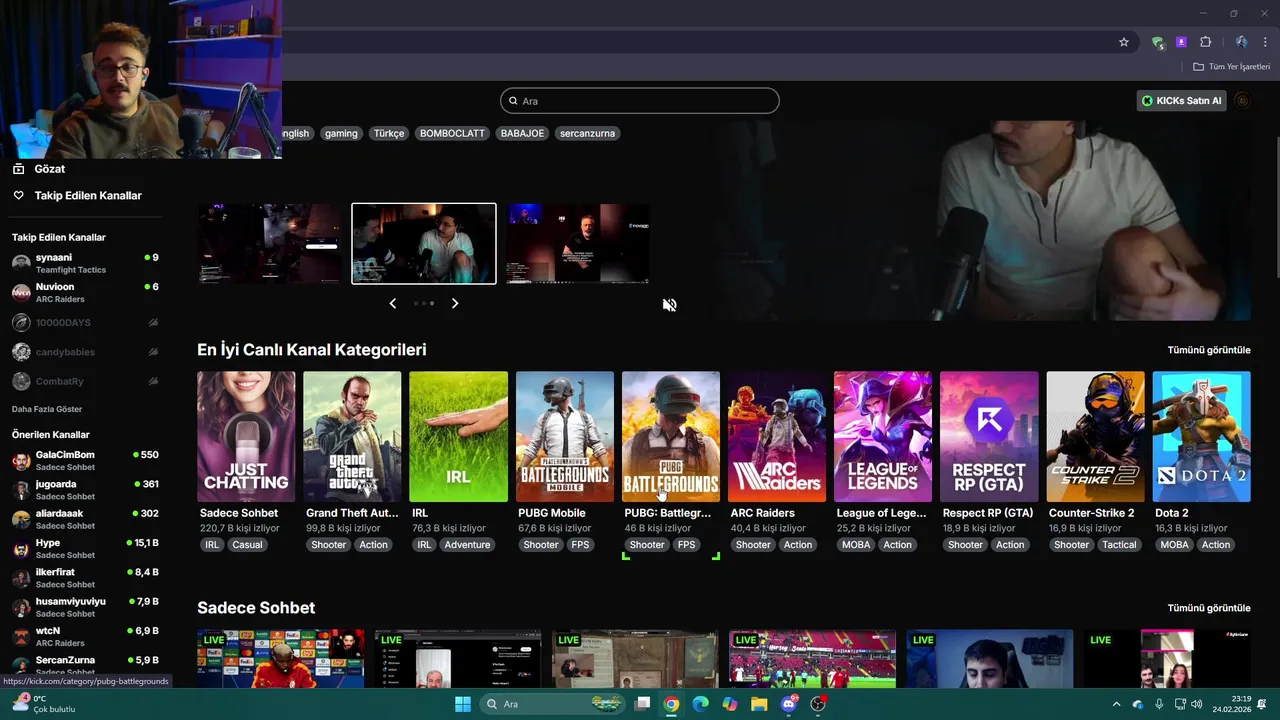Click the Windows taskbar Ara search box

click(552, 704)
